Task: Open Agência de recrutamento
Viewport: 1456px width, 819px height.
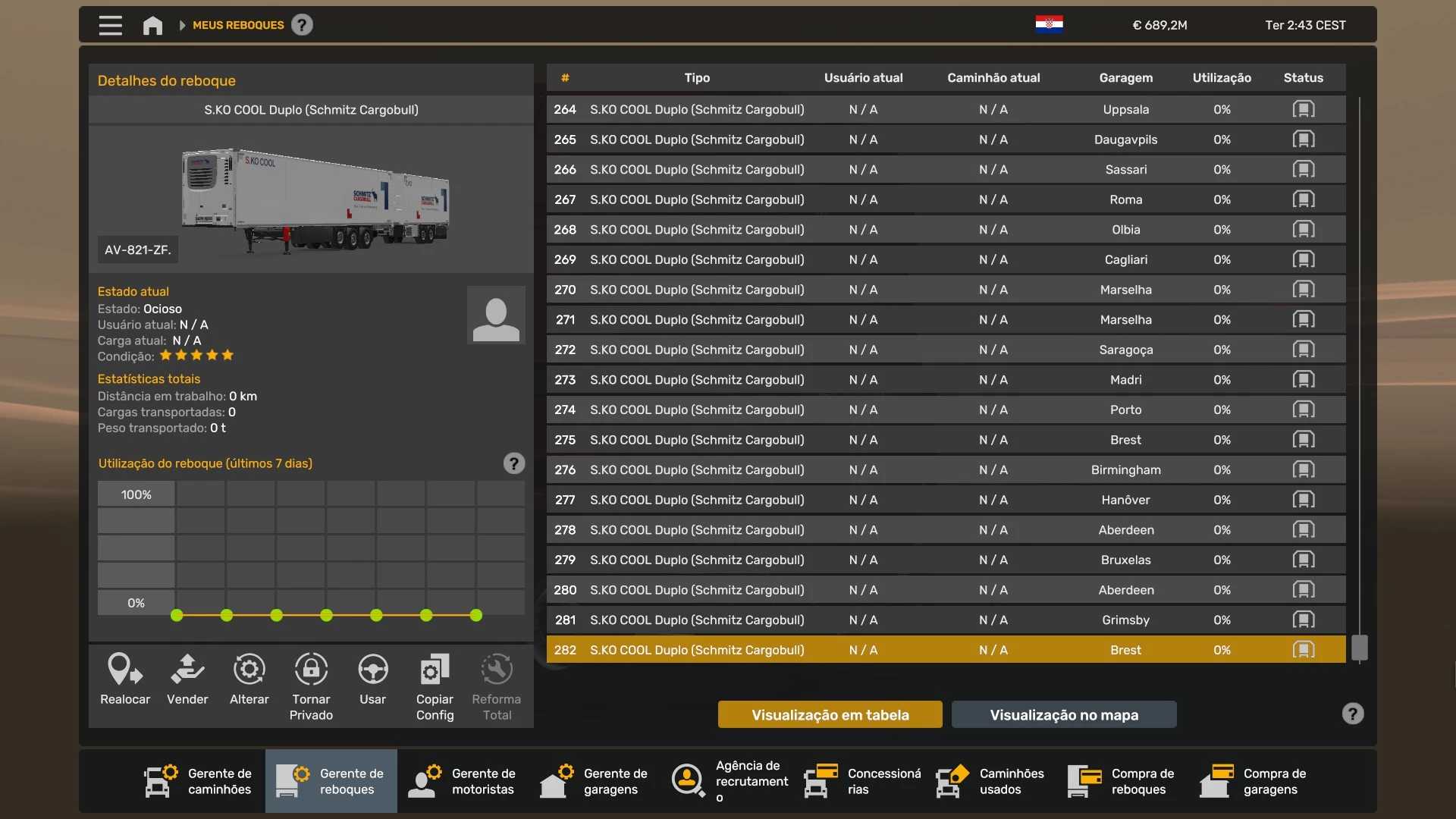Action: tap(729, 781)
